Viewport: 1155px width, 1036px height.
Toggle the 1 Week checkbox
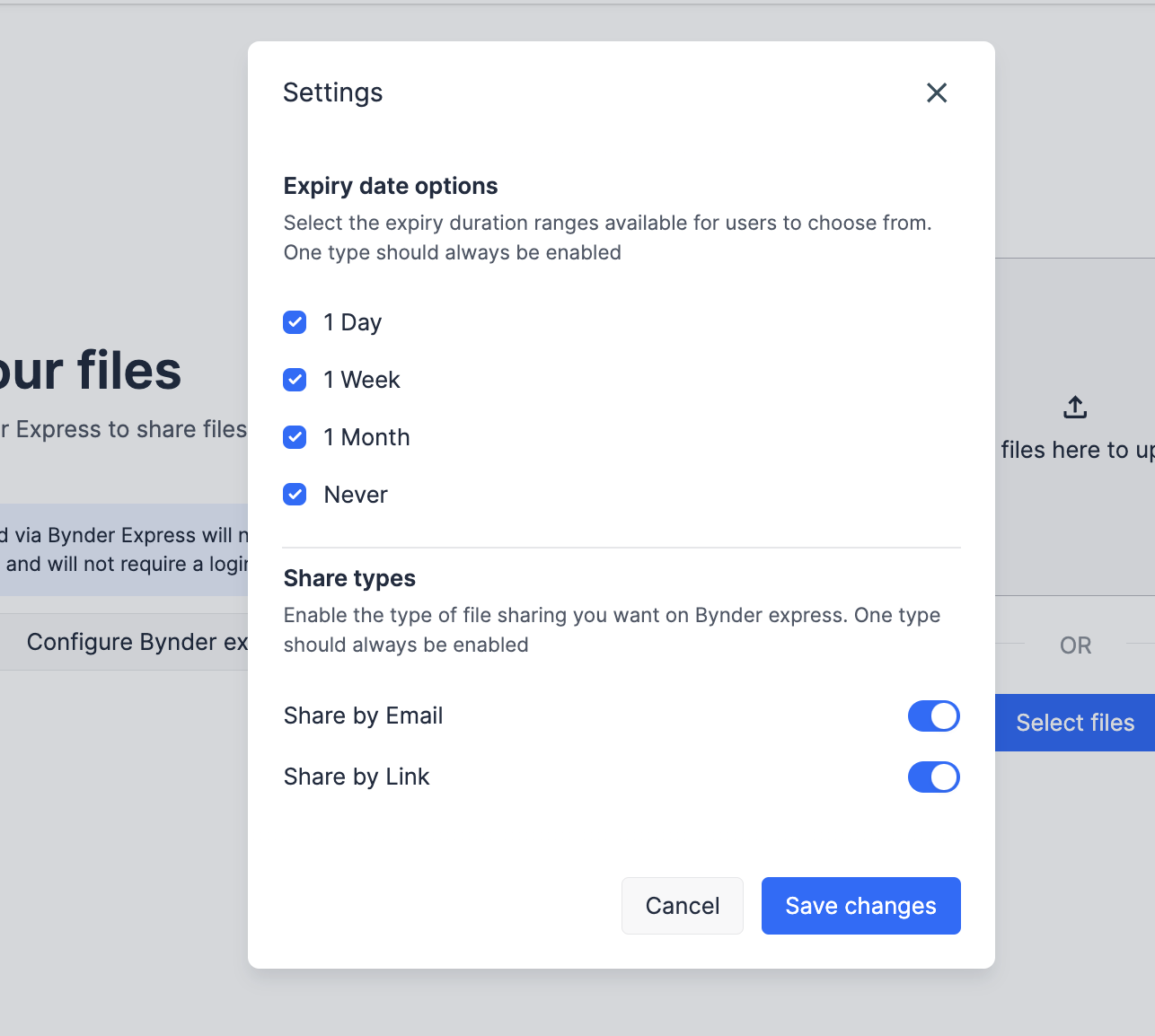click(x=295, y=380)
